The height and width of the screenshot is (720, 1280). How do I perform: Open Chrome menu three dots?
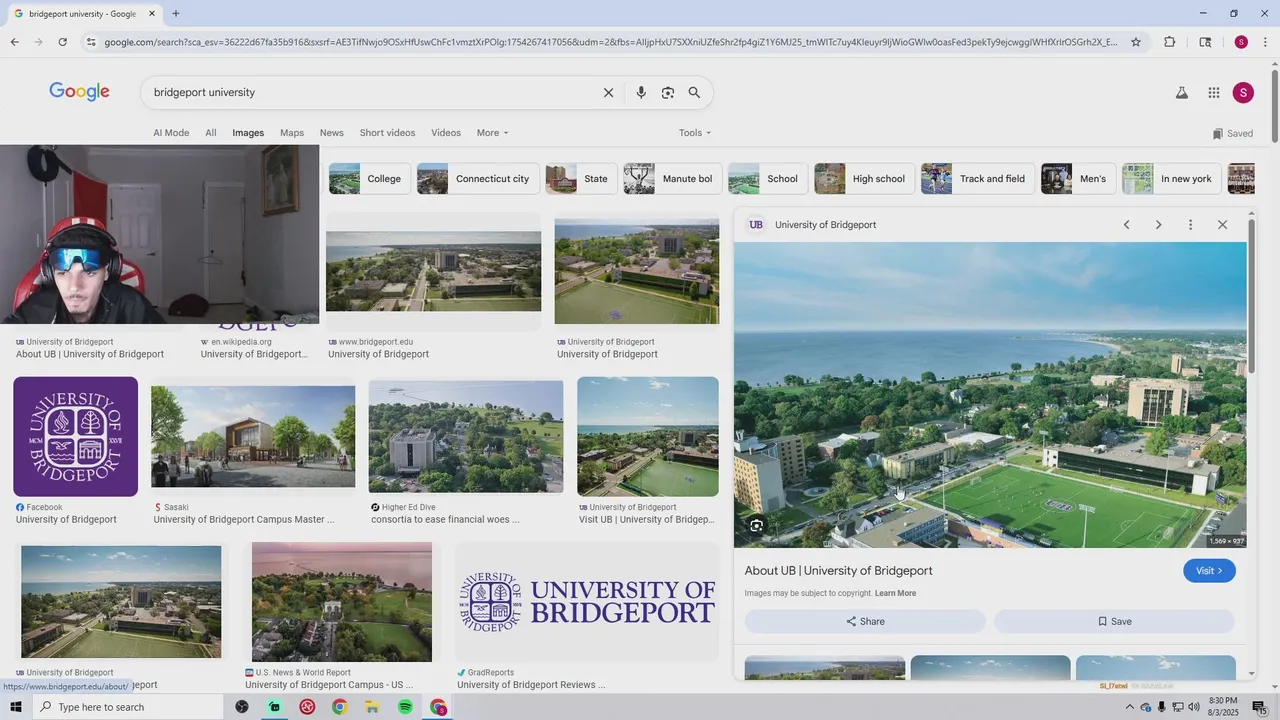tap(1266, 42)
